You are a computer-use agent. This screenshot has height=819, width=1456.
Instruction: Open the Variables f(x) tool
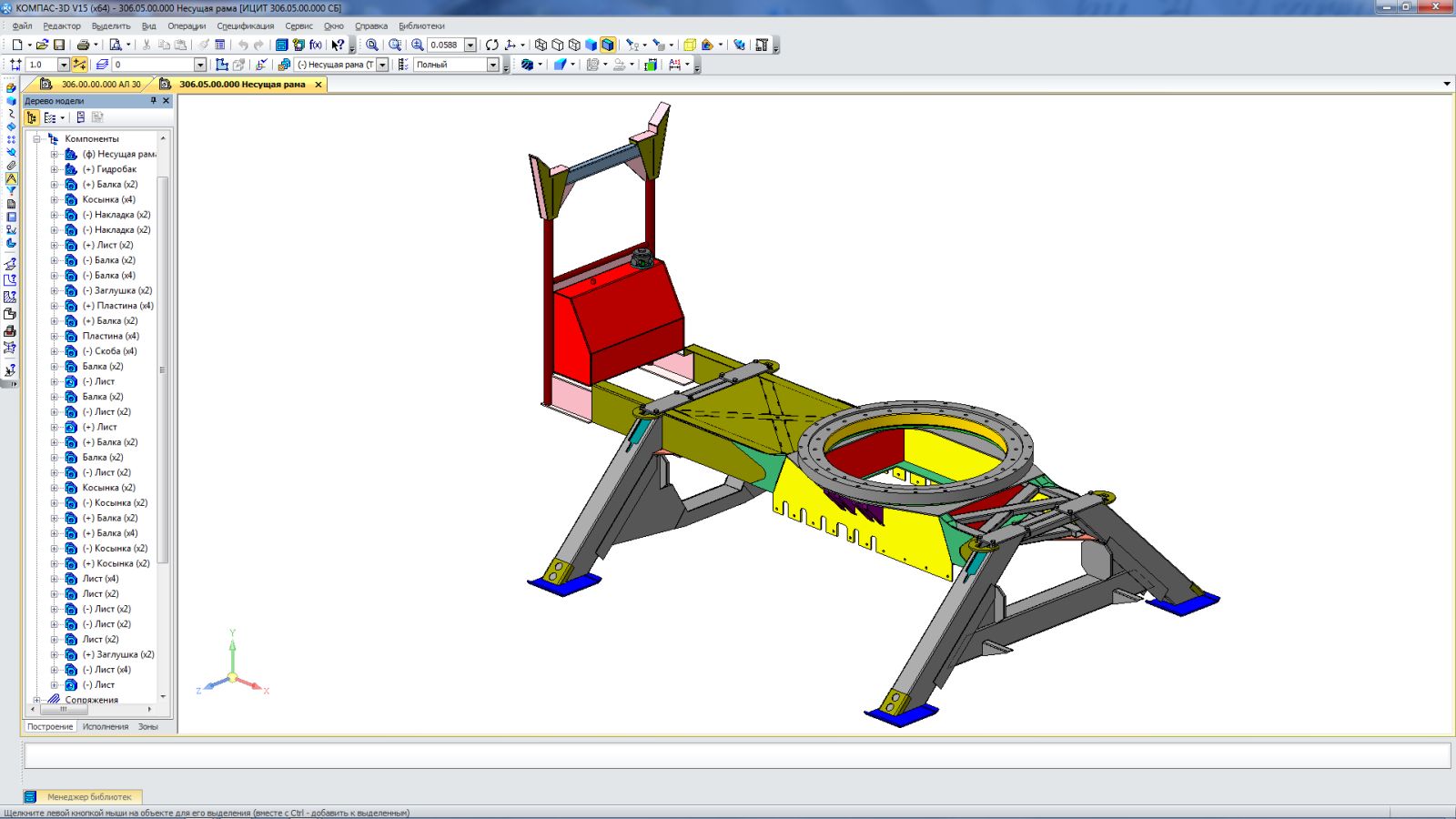coord(316,45)
